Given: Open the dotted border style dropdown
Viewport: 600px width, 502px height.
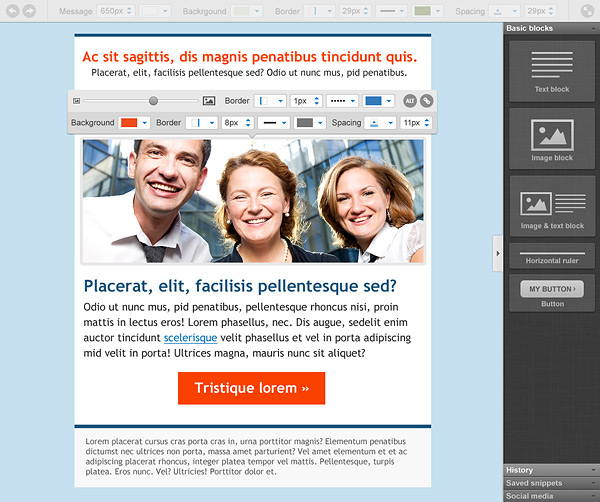Looking at the screenshot, I should click(x=342, y=101).
